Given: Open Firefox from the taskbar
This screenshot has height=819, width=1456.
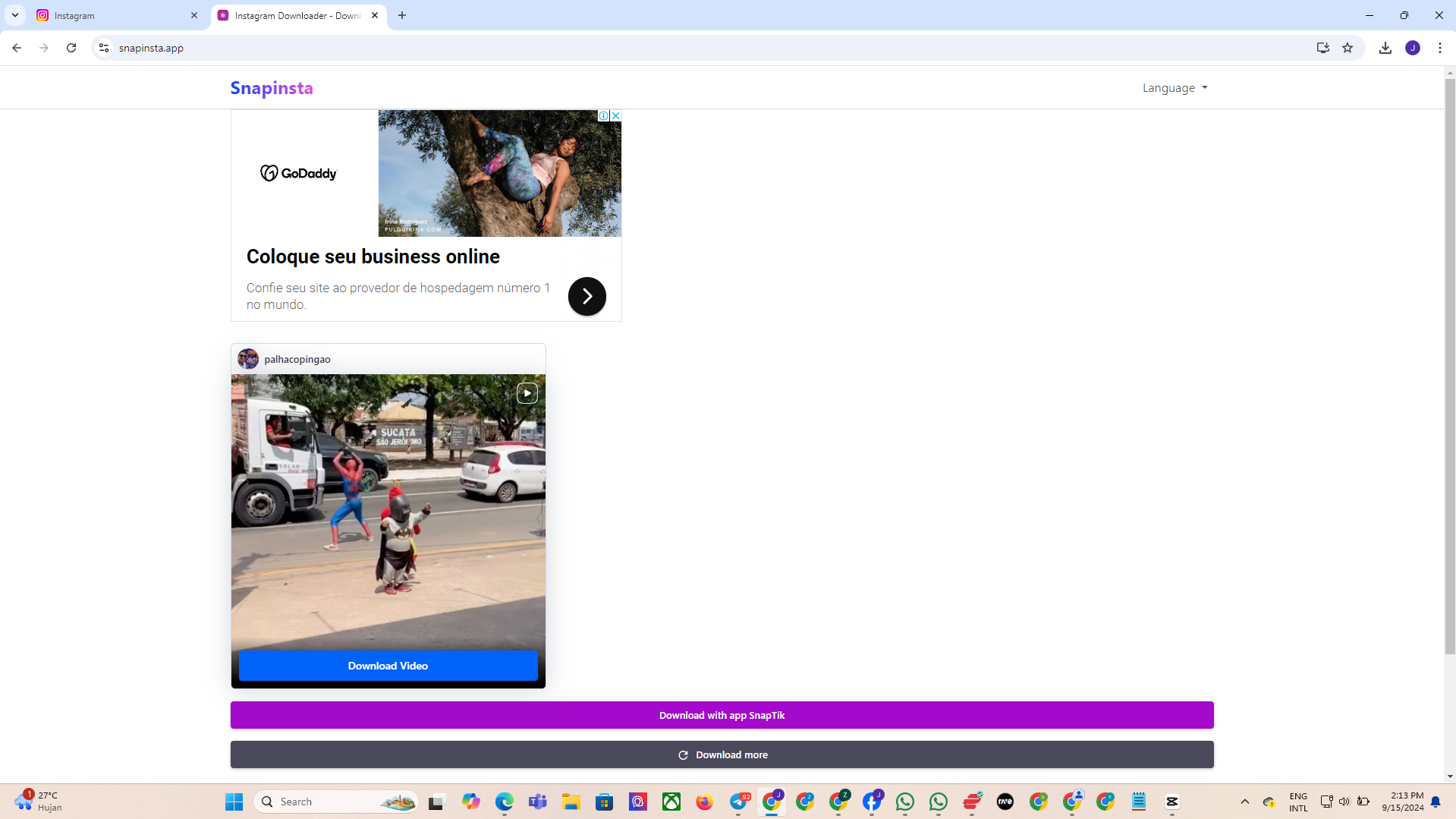Looking at the screenshot, I should point(705,802).
